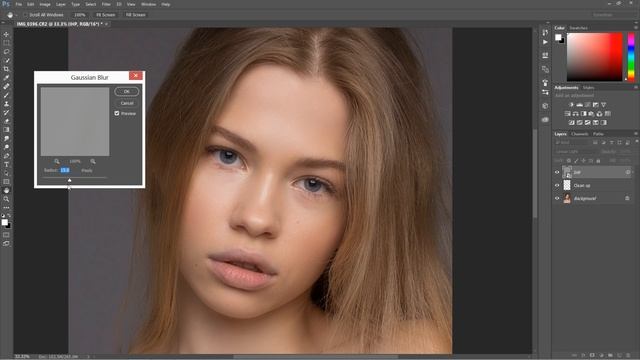
Task: Open the Actions panel play icon
Action: click(x=545, y=42)
